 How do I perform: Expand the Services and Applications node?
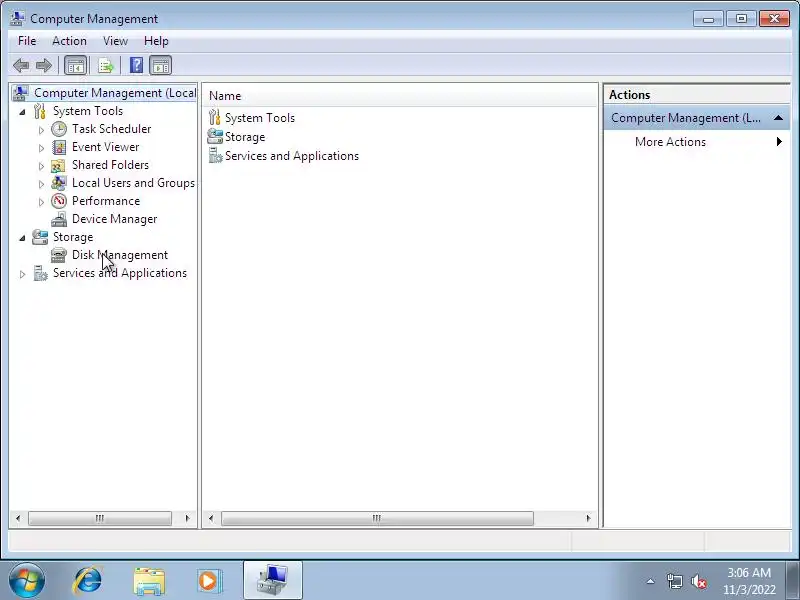(22, 274)
